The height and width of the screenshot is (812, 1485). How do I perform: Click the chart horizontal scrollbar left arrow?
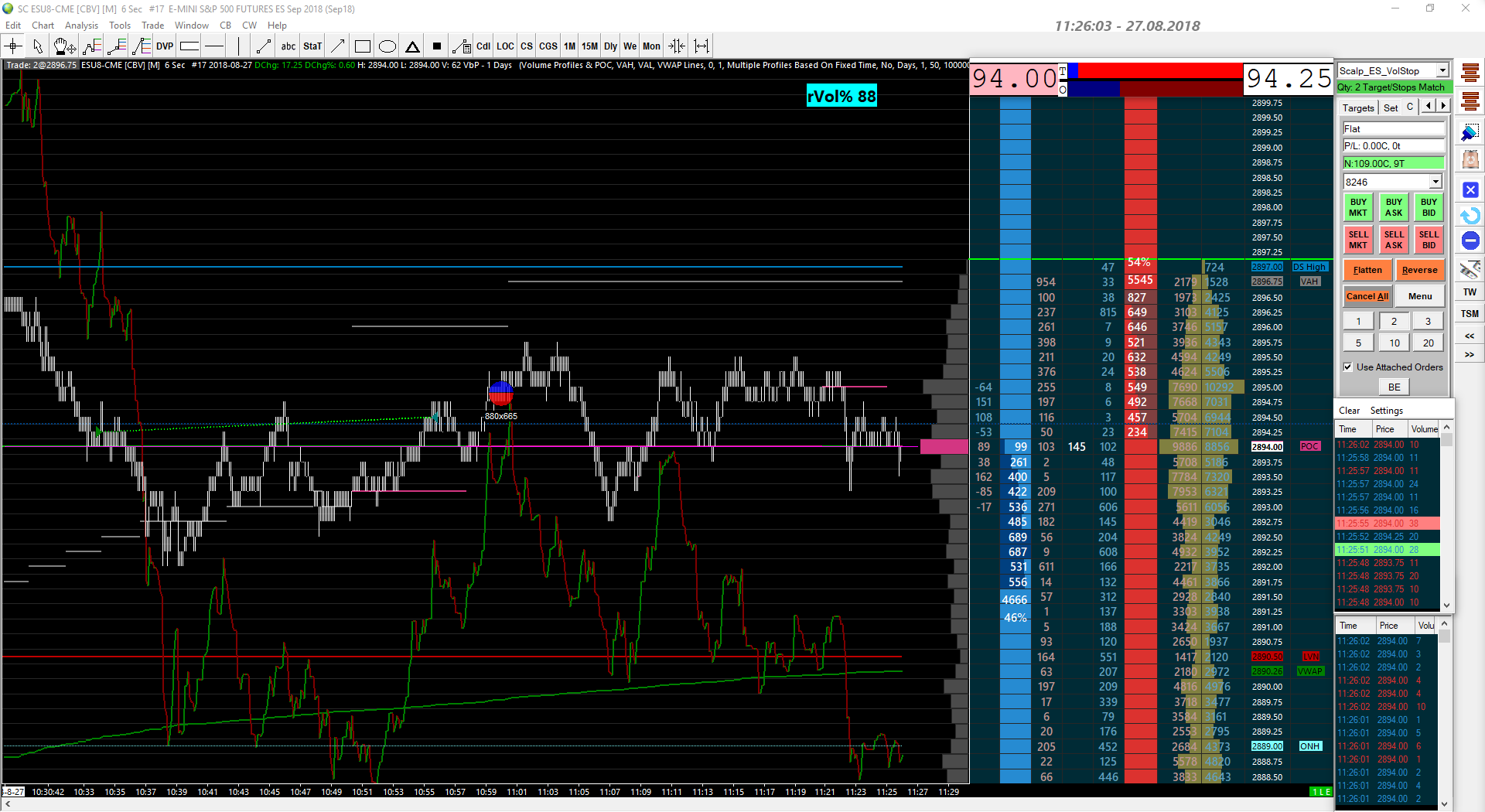(x=6, y=805)
